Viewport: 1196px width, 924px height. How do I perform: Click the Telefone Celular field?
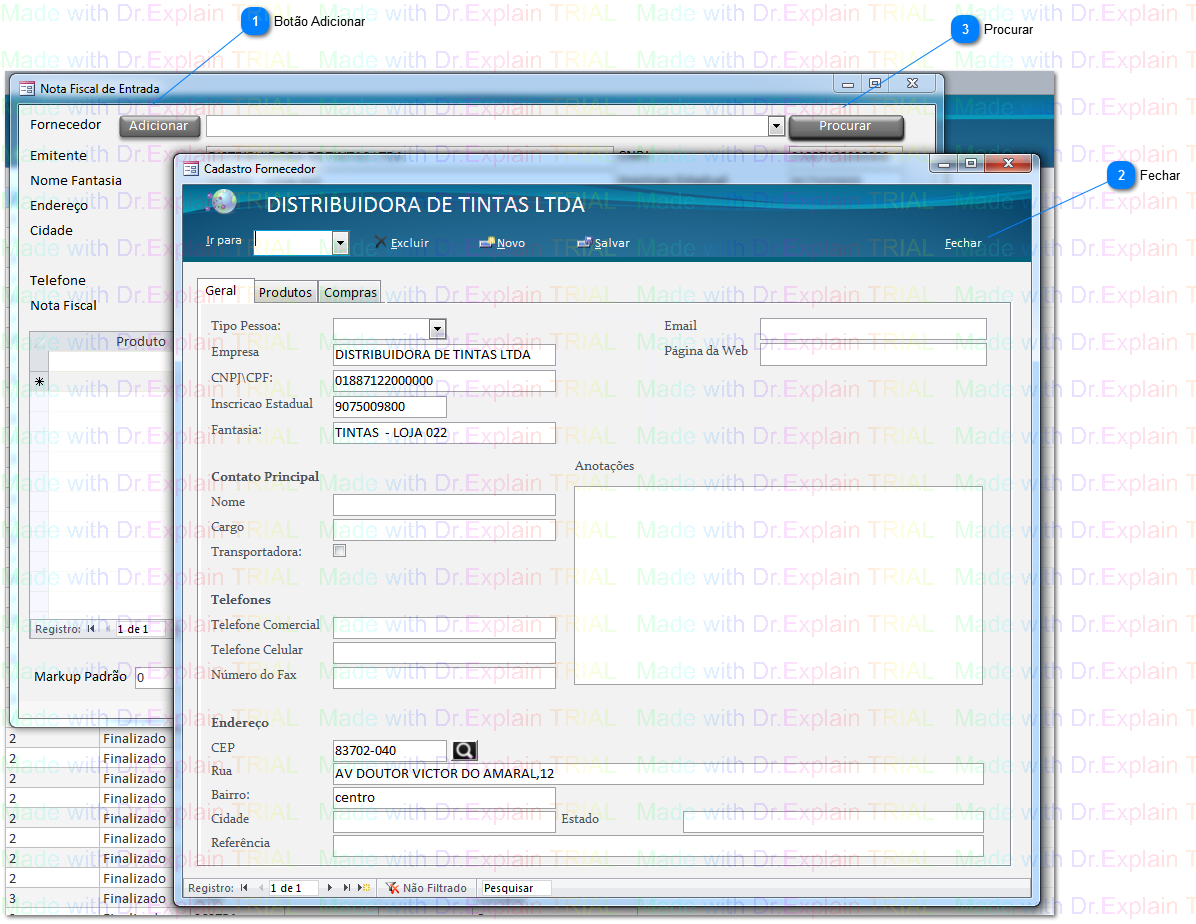[x=444, y=653]
